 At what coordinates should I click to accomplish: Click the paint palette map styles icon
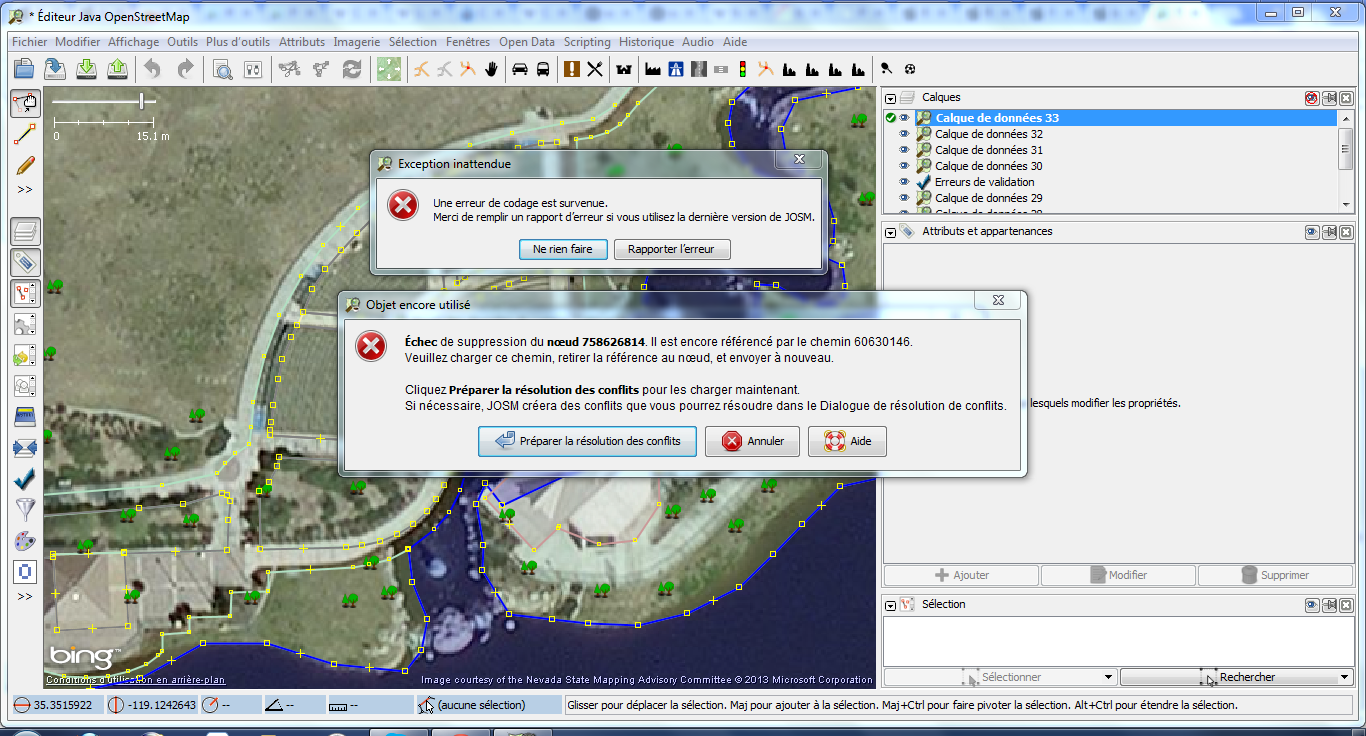pos(25,541)
